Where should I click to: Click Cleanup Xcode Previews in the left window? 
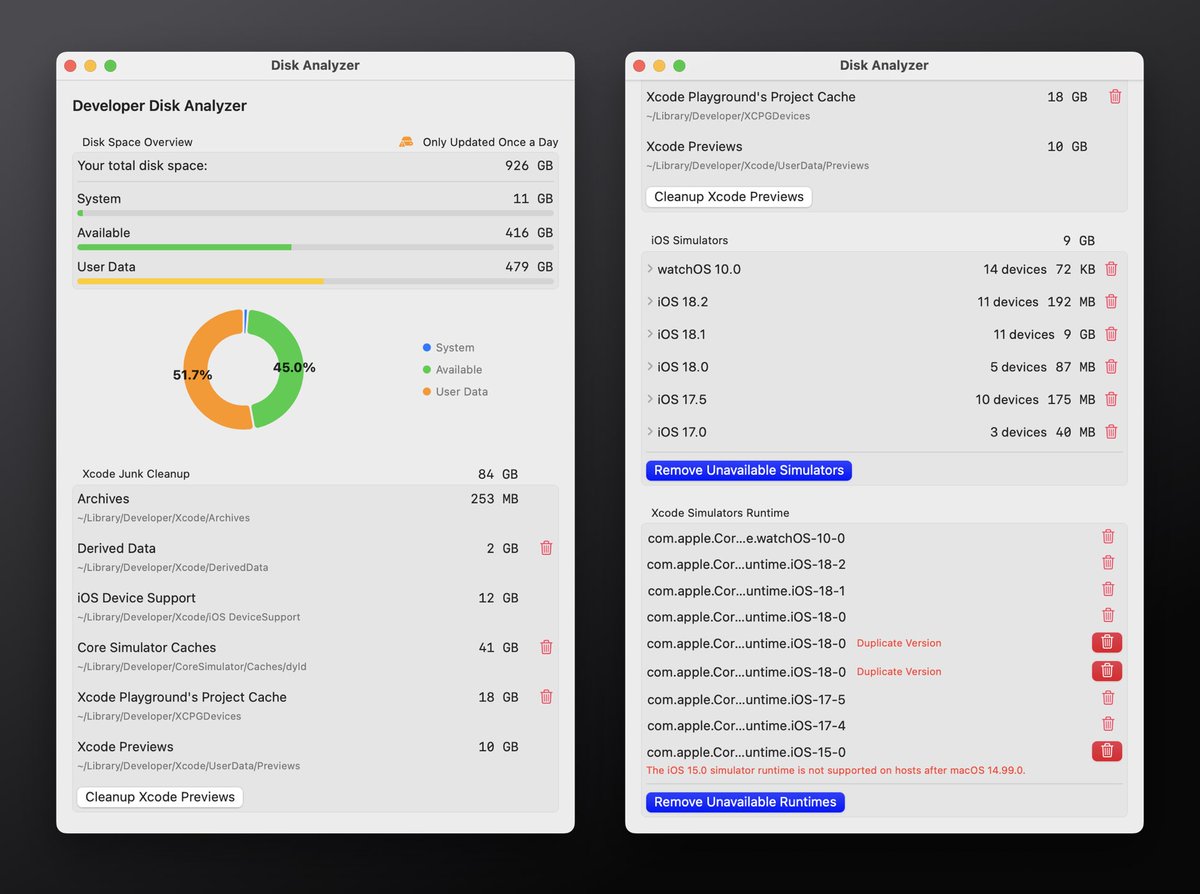click(160, 797)
